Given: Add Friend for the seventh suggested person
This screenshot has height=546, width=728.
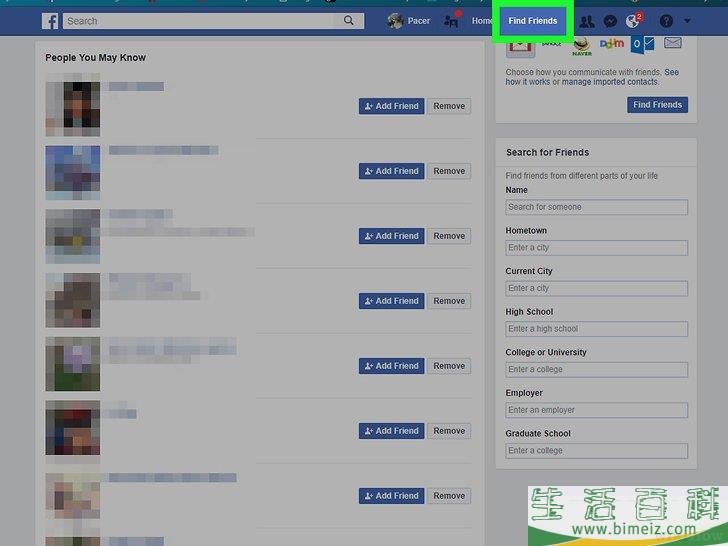Looking at the screenshot, I should (391, 496).
